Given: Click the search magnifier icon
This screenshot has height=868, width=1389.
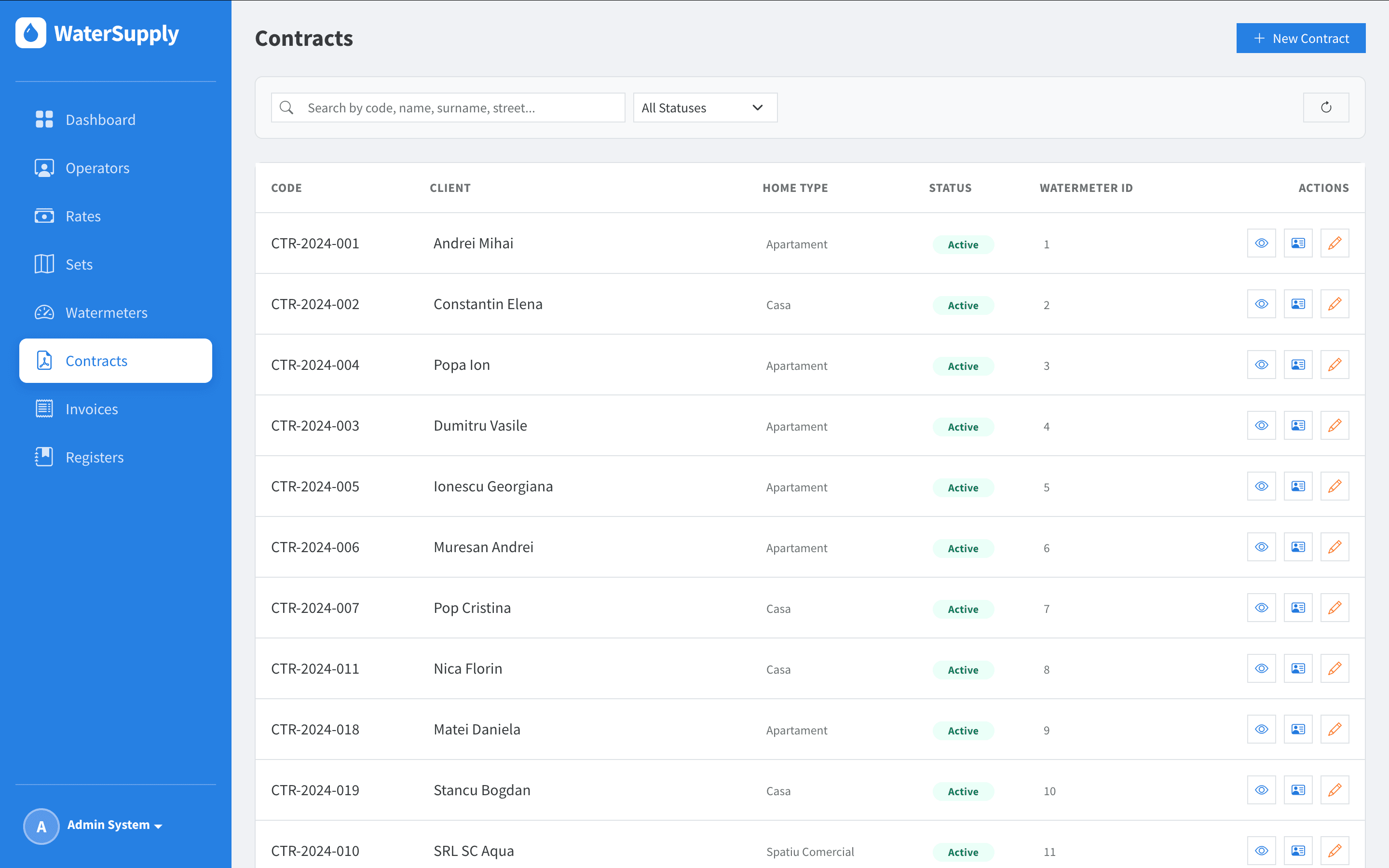Looking at the screenshot, I should point(286,108).
